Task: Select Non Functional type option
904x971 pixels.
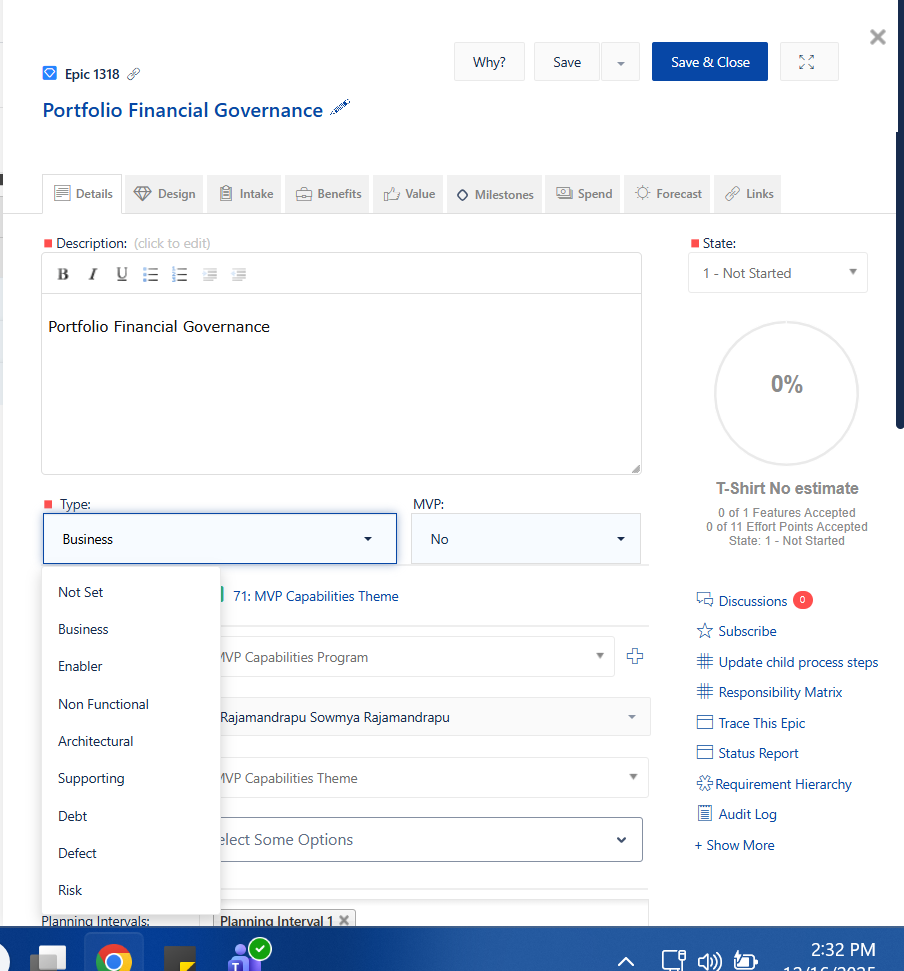Action: pos(131,704)
